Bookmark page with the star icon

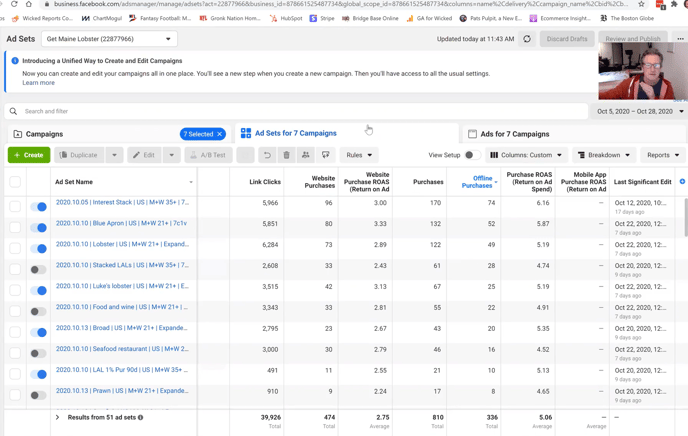pos(641,4)
